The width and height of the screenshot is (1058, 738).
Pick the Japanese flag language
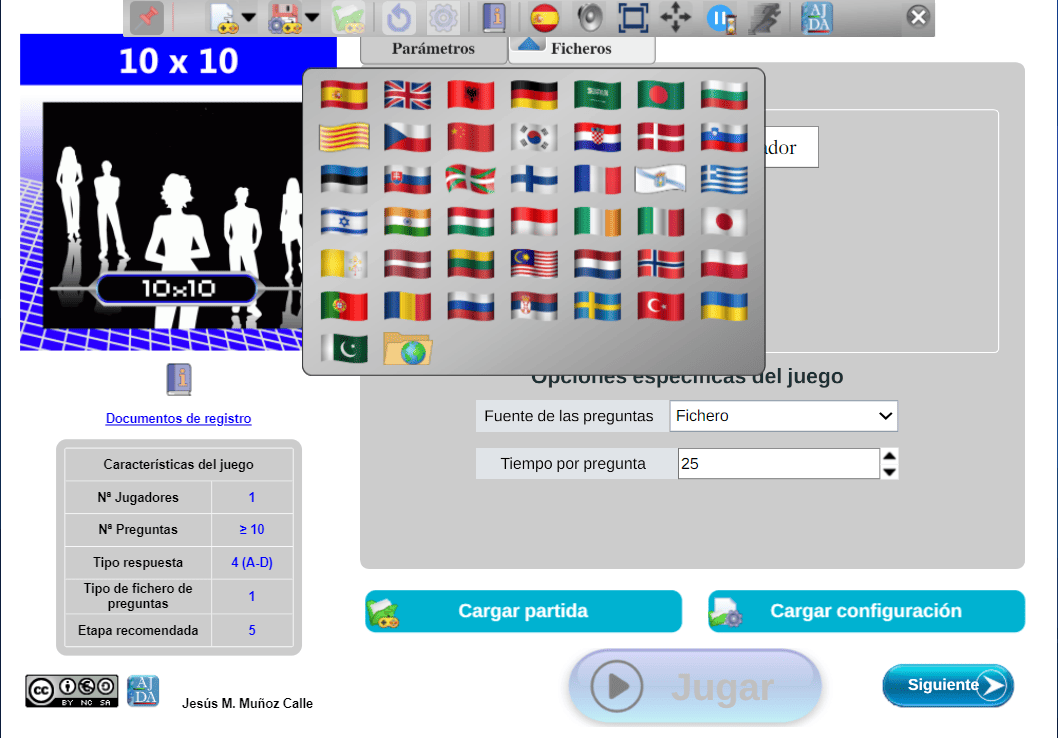pyautogui.click(x=724, y=221)
